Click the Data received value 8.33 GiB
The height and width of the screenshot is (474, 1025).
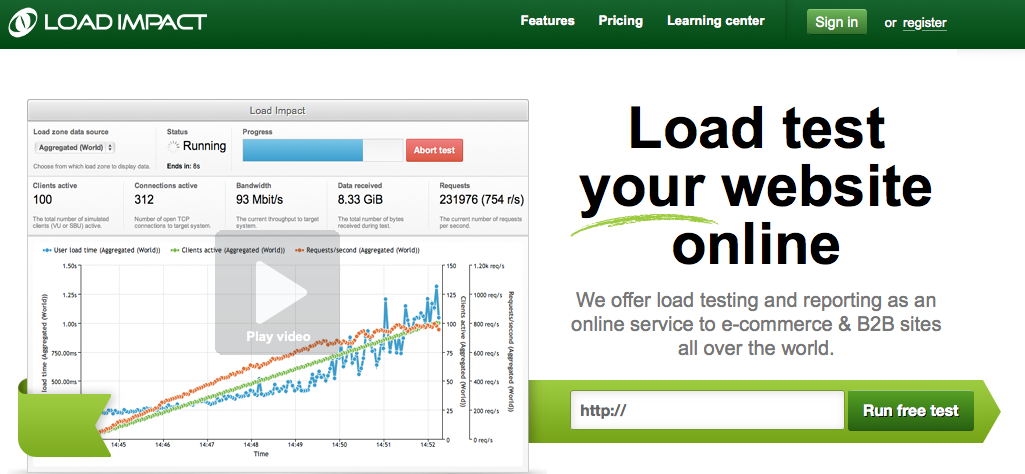360,200
